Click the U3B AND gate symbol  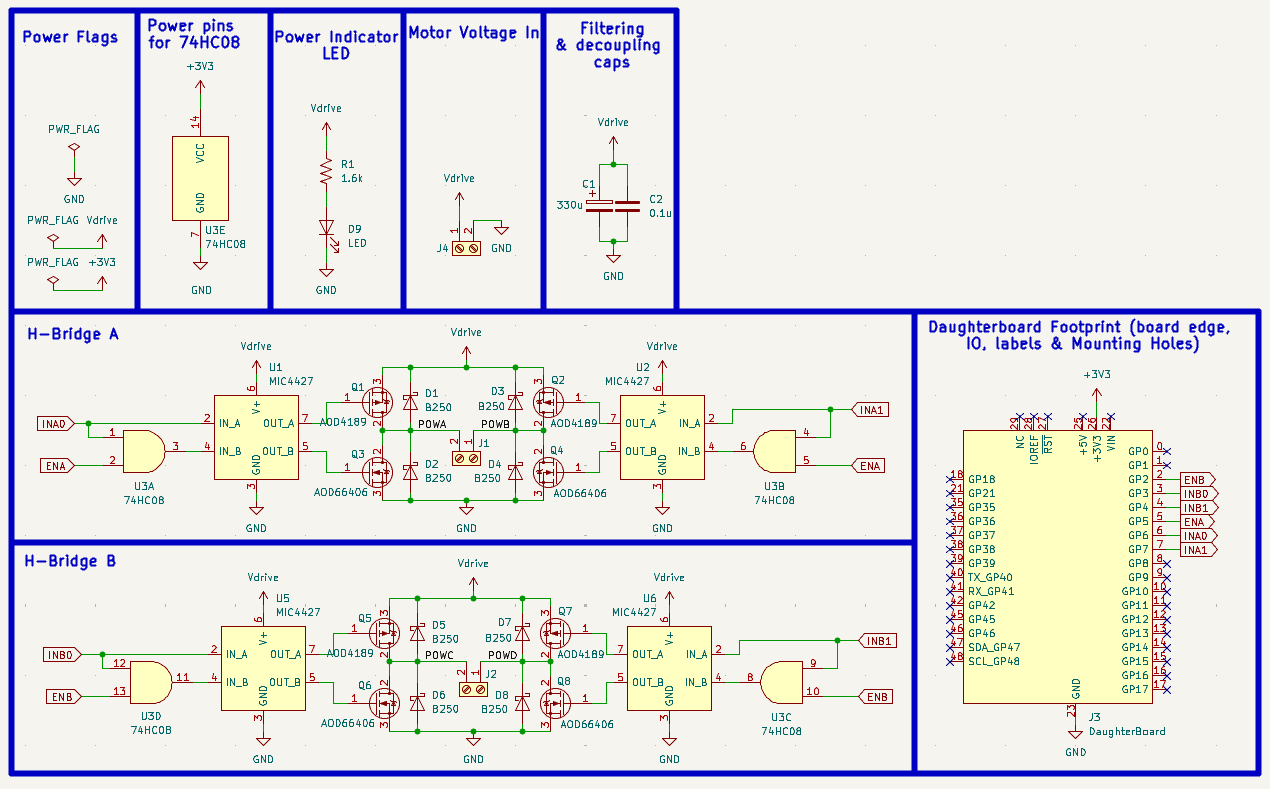pos(775,451)
